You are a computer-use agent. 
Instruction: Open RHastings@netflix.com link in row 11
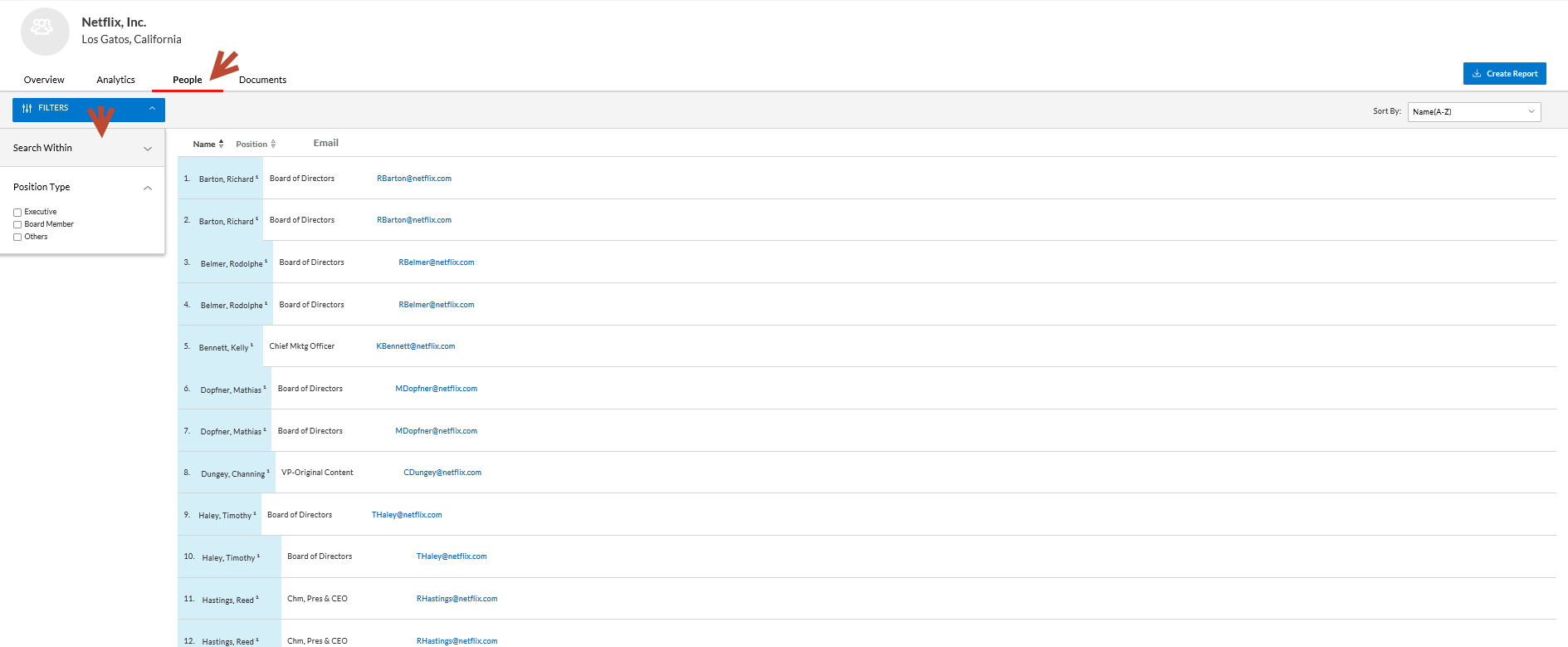coord(457,599)
